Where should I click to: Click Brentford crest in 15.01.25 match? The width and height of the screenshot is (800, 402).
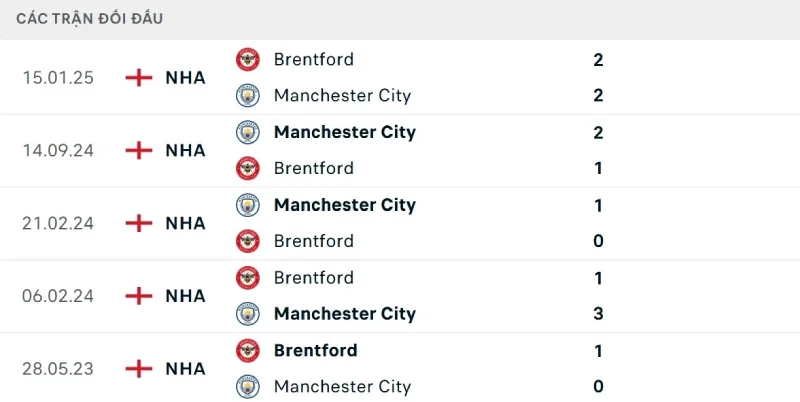pyautogui.click(x=247, y=59)
